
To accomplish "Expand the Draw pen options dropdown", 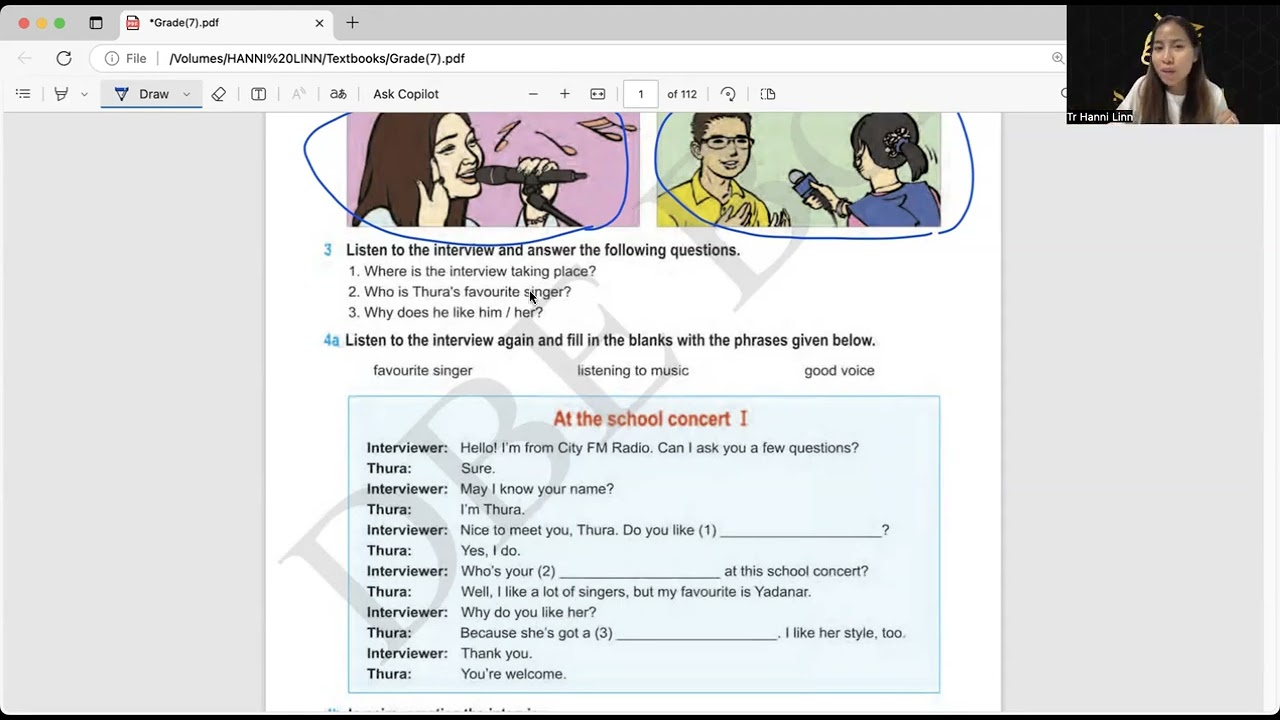I will click(187, 94).
